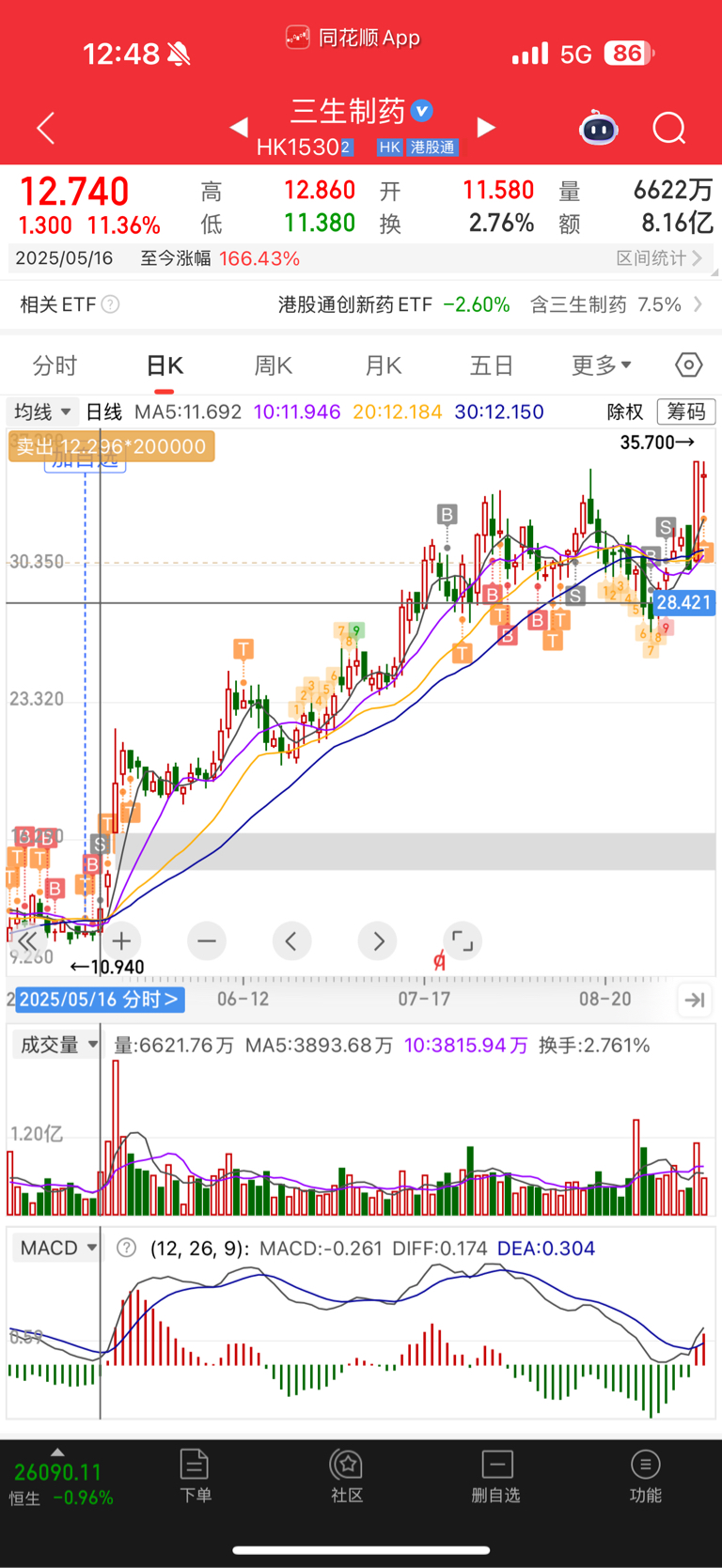
Task: Move chart right with right chevron button
Action: pos(378,940)
